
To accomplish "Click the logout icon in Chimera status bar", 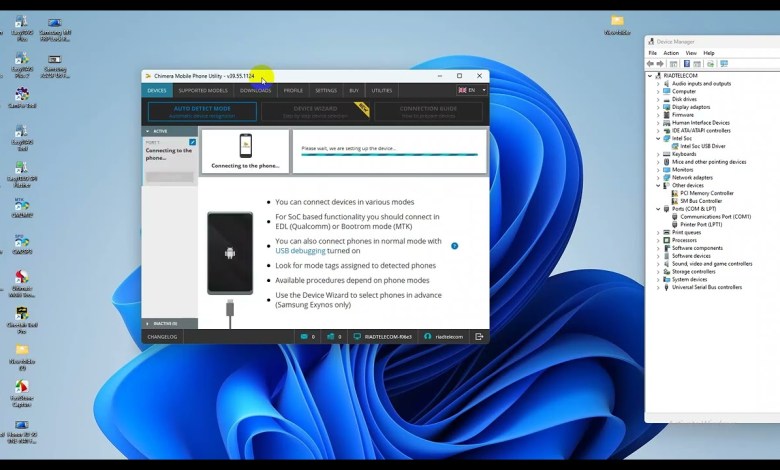I will pyautogui.click(x=479, y=337).
